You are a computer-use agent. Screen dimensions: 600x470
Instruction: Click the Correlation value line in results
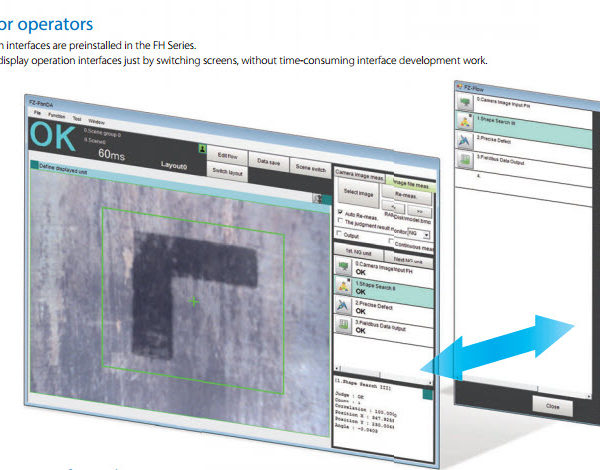click(366, 410)
